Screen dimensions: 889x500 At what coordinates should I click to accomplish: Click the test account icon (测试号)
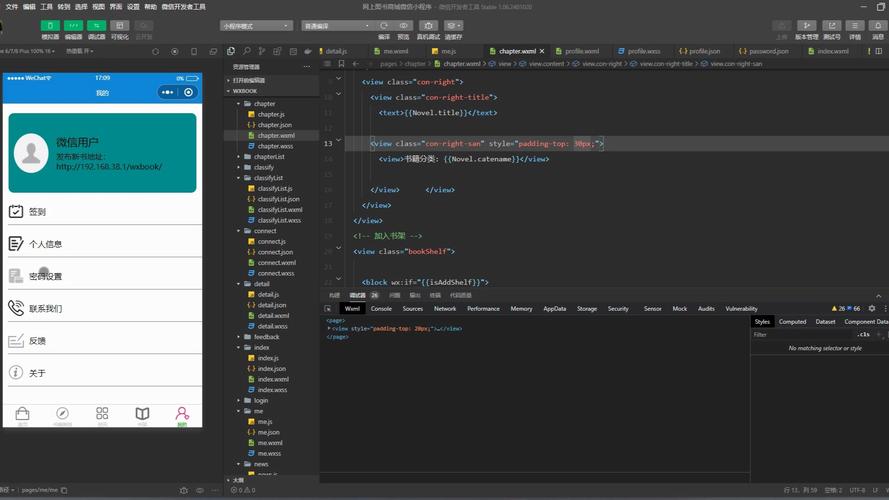(831, 26)
